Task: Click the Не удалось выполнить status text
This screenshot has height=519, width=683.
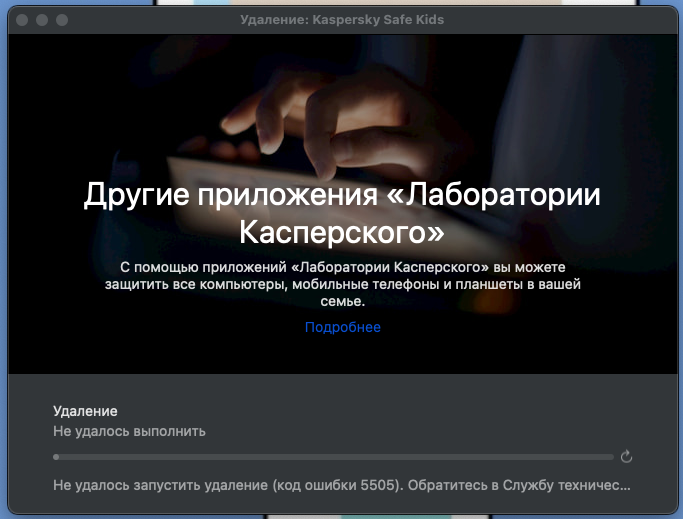Action: coord(129,431)
